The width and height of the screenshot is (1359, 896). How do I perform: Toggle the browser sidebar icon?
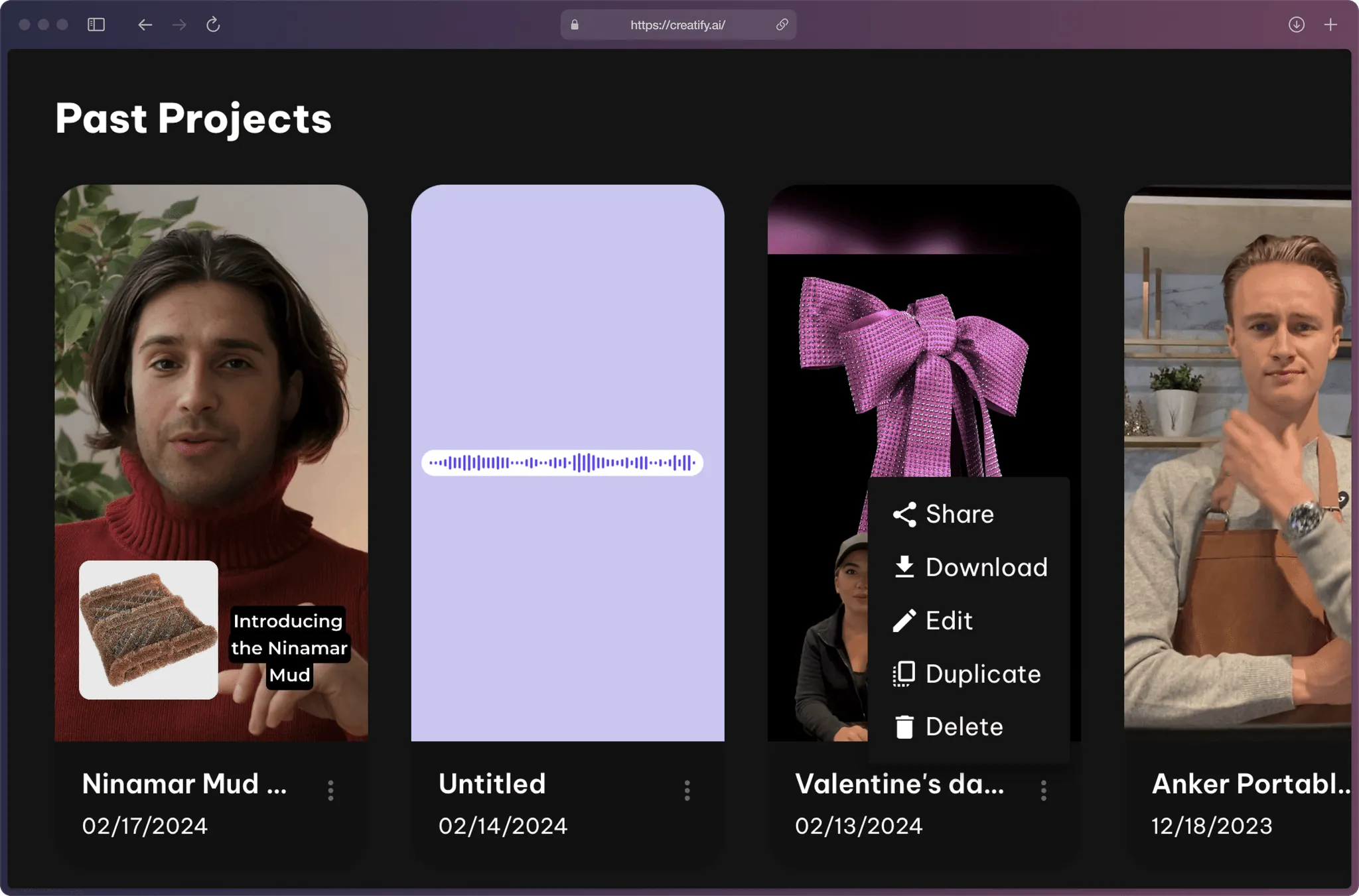(96, 25)
